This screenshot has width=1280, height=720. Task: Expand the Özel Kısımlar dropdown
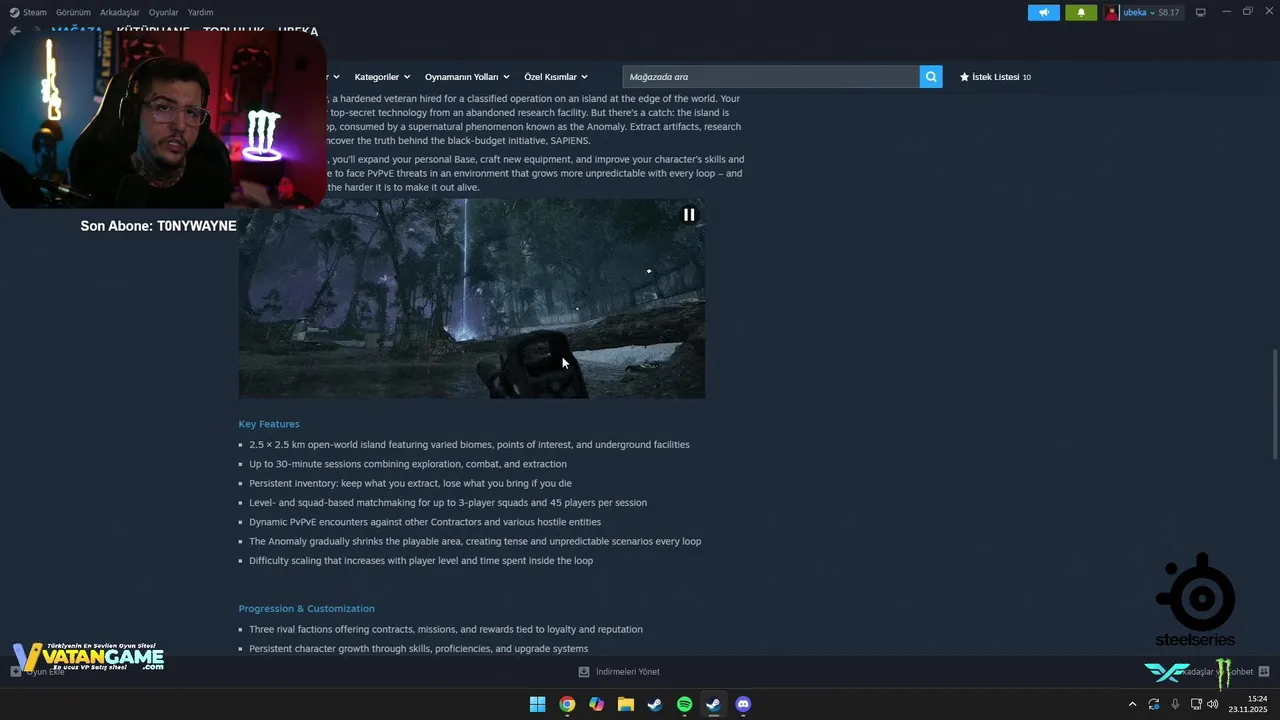pos(556,77)
